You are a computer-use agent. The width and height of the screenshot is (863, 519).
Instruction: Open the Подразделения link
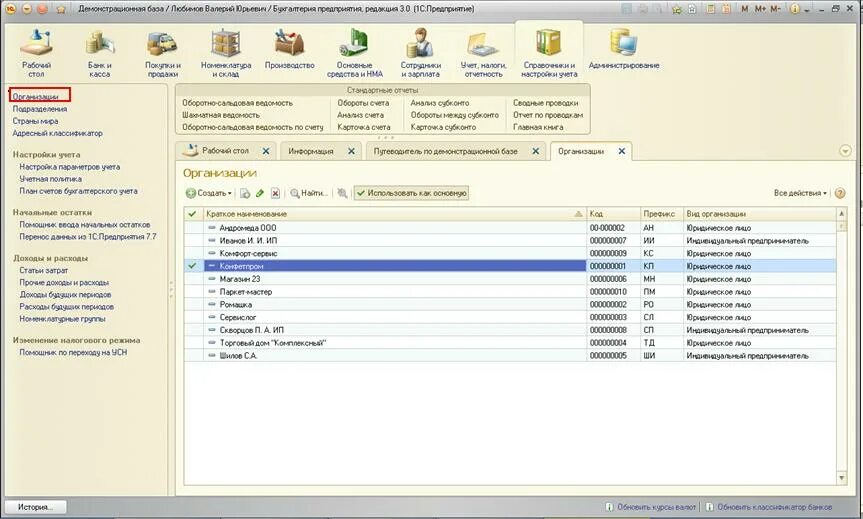40,109
